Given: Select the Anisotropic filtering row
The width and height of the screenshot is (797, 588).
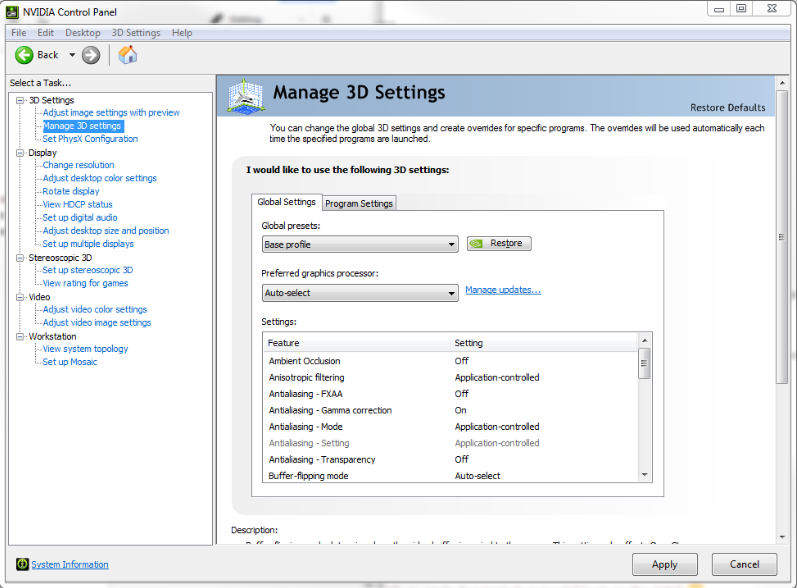Looking at the screenshot, I should coord(450,377).
